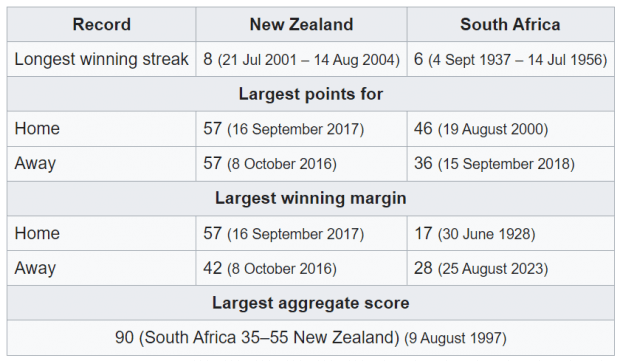Click New Zealand's away 57 points for cell
Screen dimensions: 620x361
pos(301,164)
